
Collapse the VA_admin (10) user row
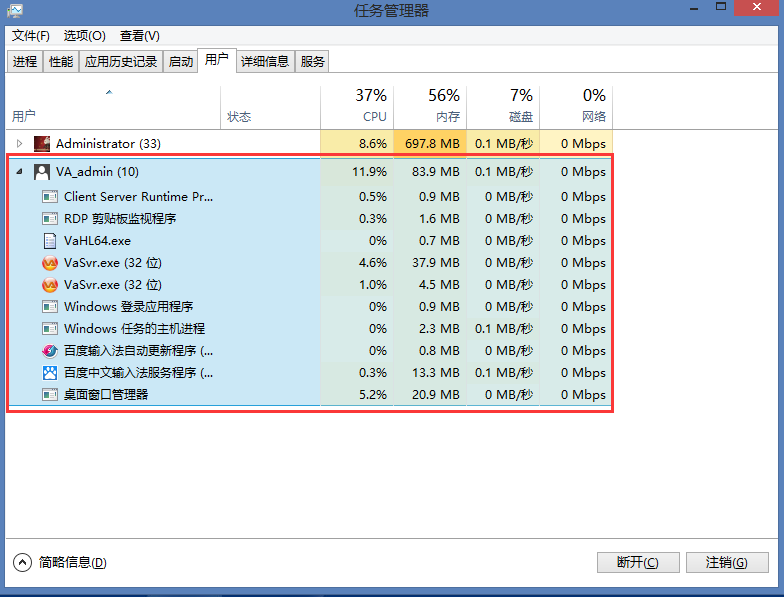click(20, 172)
